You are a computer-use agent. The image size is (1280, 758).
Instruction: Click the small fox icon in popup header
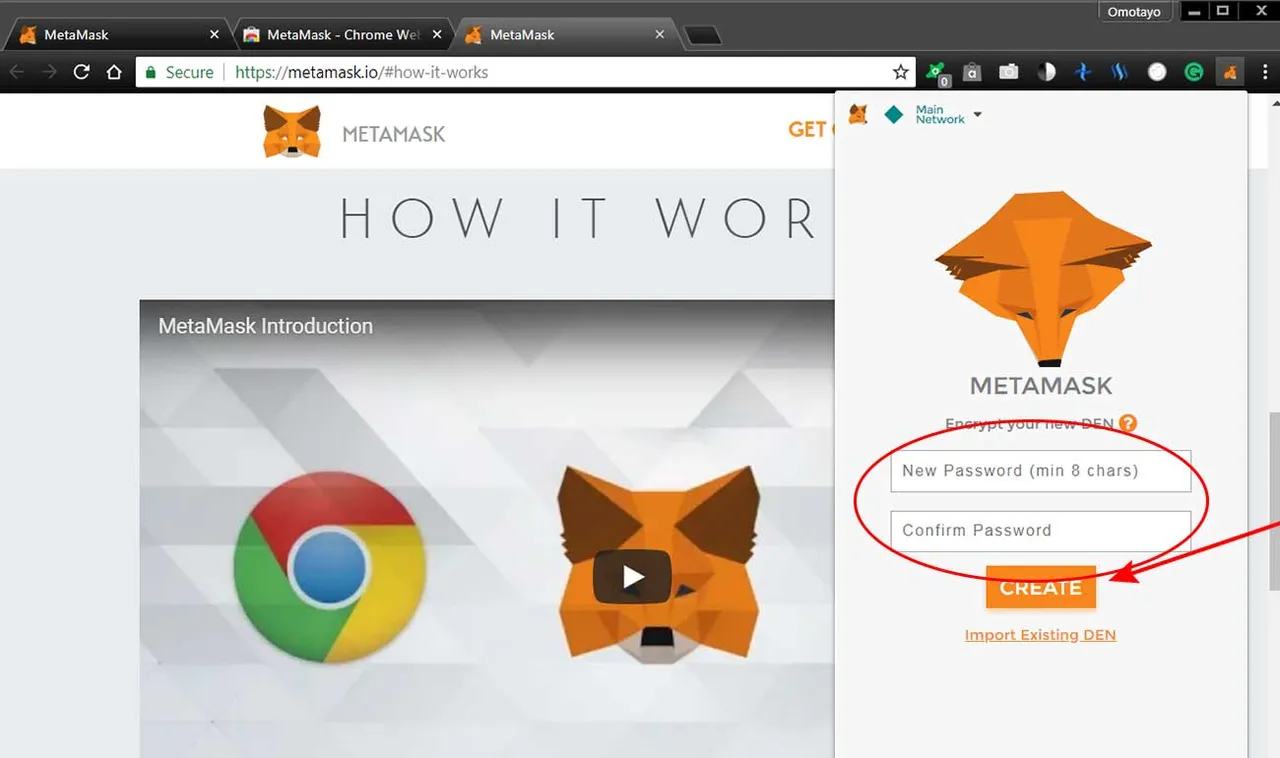click(x=858, y=114)
